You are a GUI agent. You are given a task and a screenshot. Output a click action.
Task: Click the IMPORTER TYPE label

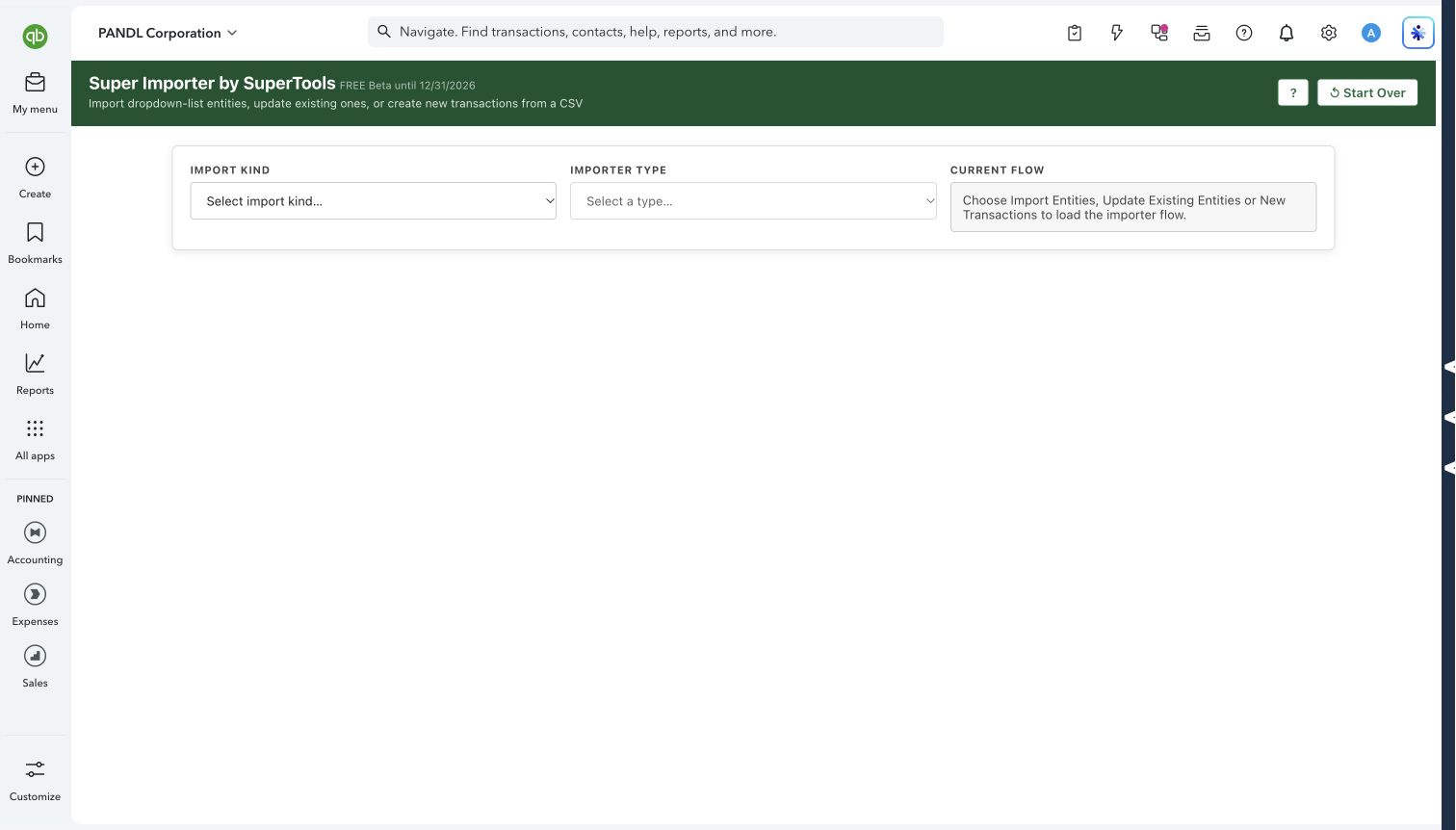pyautogui.click(x=618, y=170)
